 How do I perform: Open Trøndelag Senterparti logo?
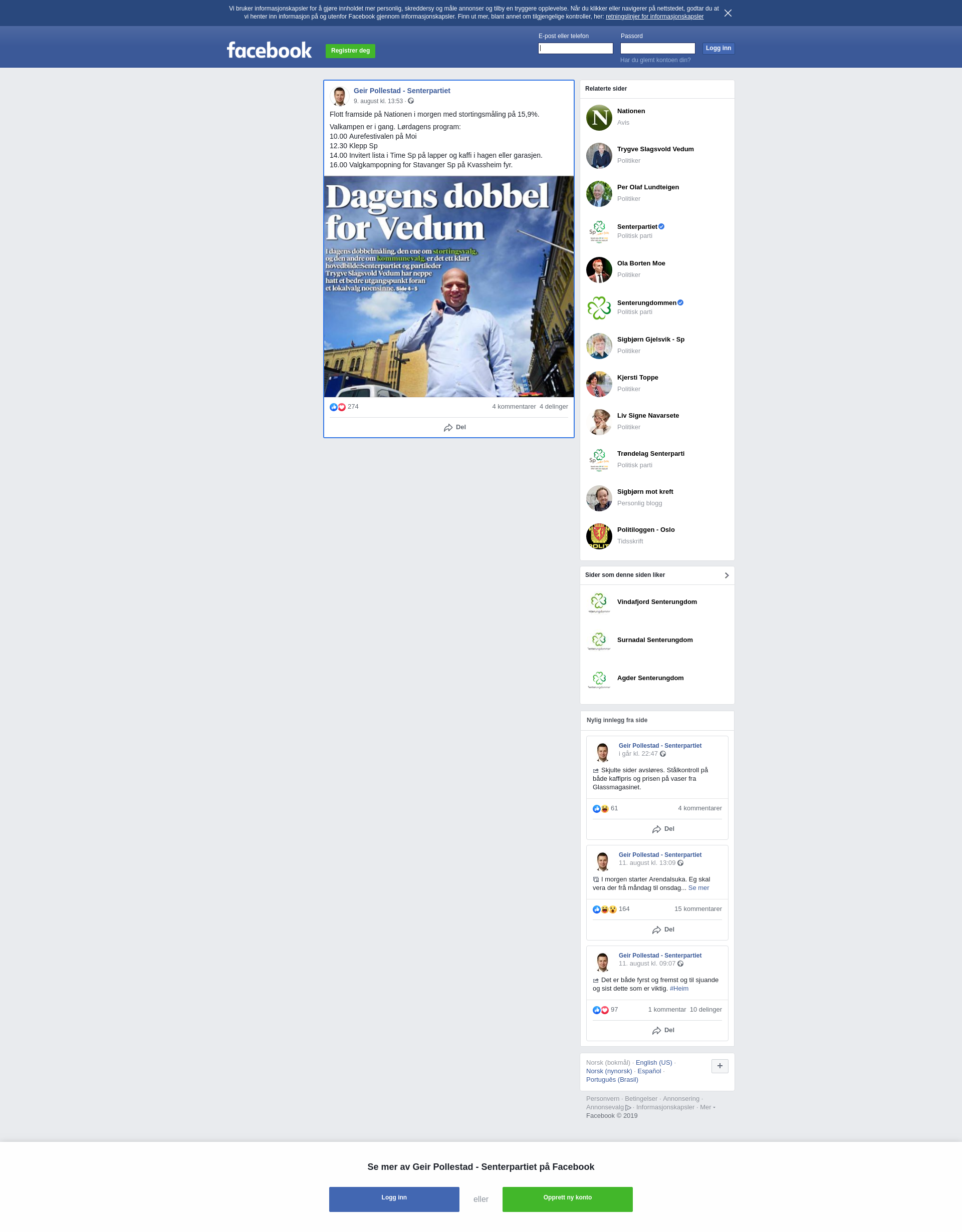click(599, 460)
